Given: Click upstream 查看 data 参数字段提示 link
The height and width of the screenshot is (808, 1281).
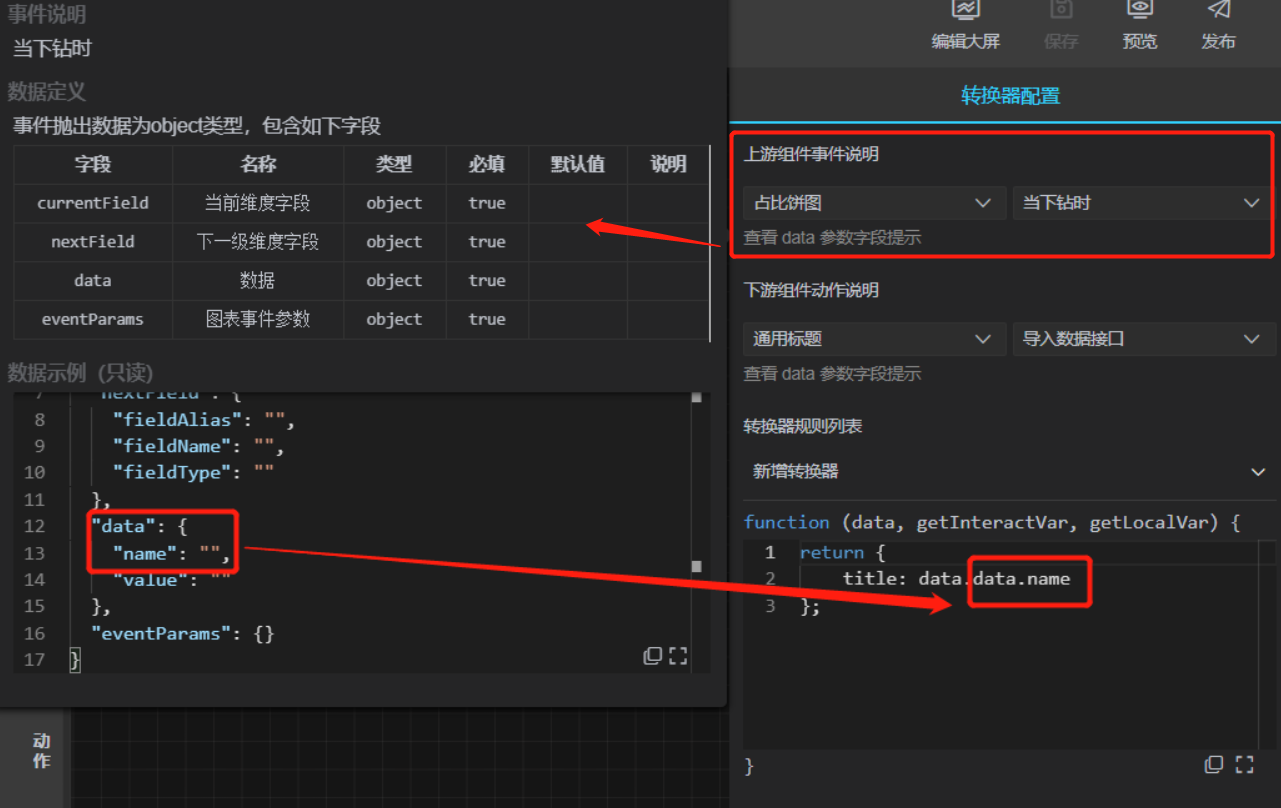Looking at the screenshot, I should [x=832, y=238].
